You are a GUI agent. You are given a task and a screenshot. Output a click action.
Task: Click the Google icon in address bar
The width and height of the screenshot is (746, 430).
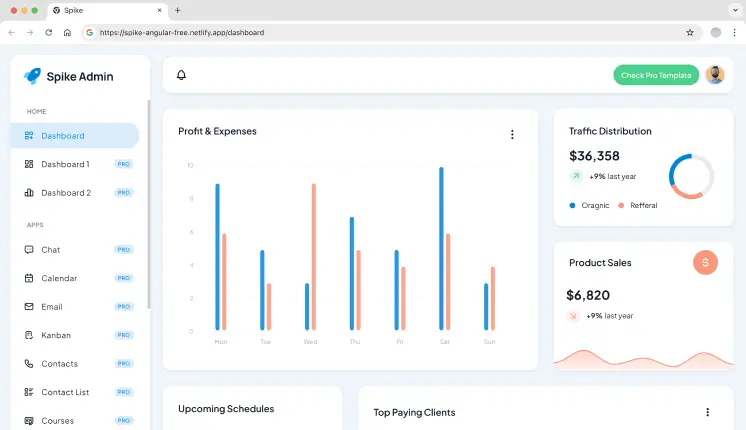pyautogui.click(x=89, y=32)
